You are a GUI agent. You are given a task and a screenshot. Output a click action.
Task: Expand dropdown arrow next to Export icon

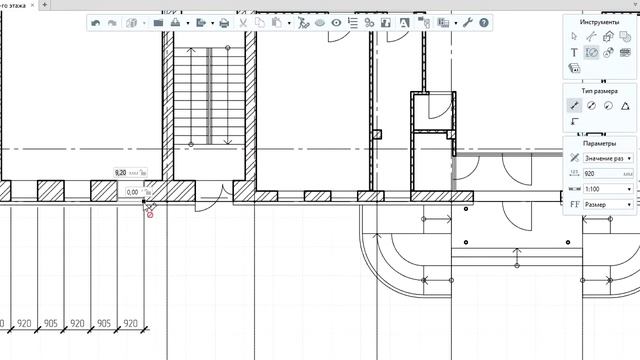click(213, 23)
